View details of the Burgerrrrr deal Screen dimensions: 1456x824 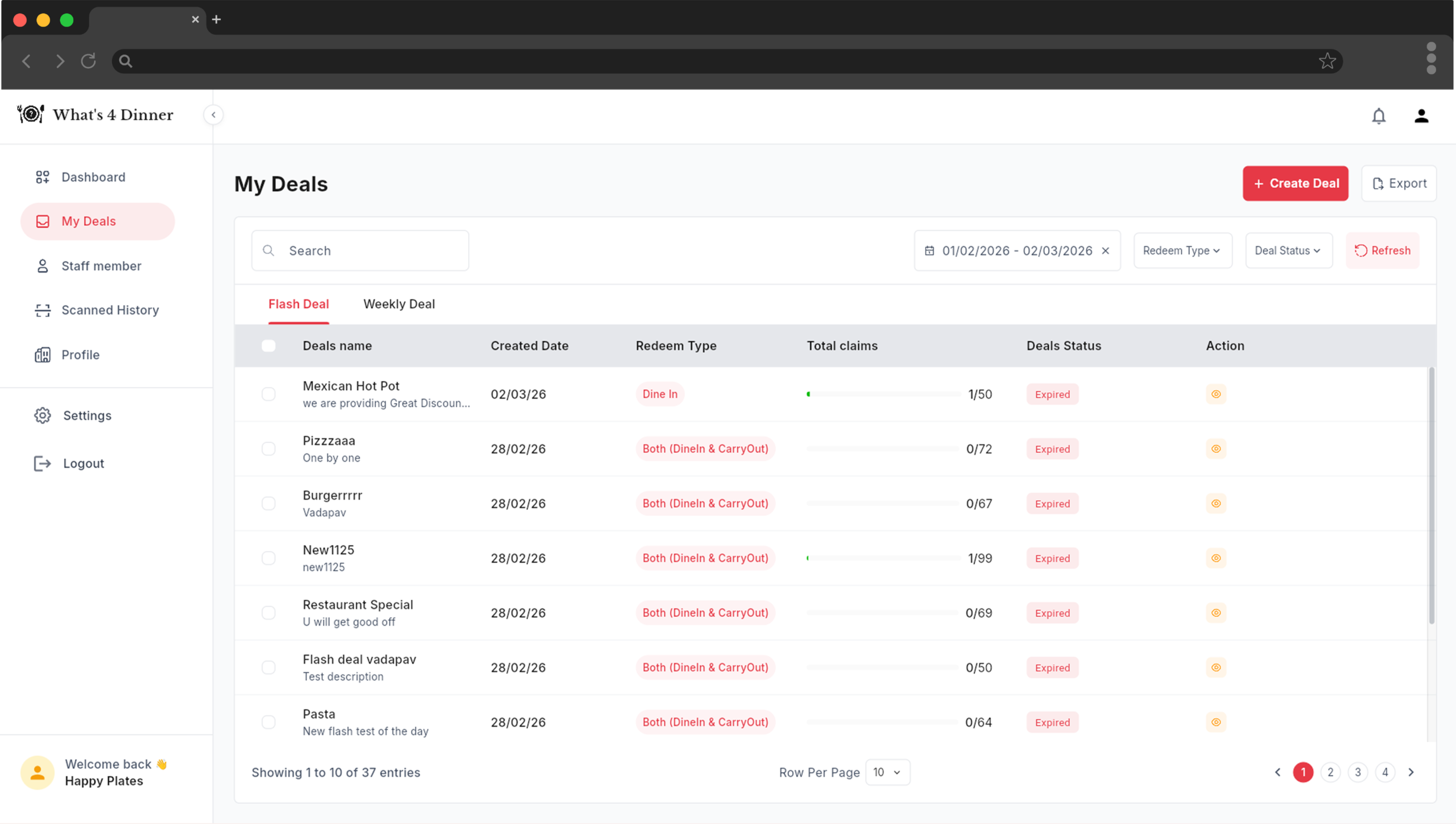[1215, 503]
